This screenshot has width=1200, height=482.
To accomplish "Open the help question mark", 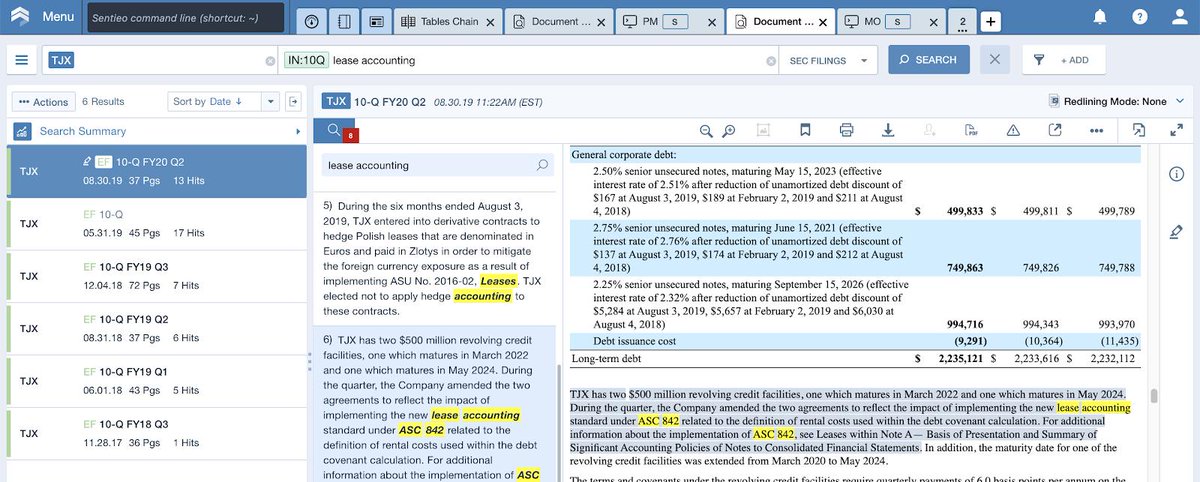I will 1140,17.
